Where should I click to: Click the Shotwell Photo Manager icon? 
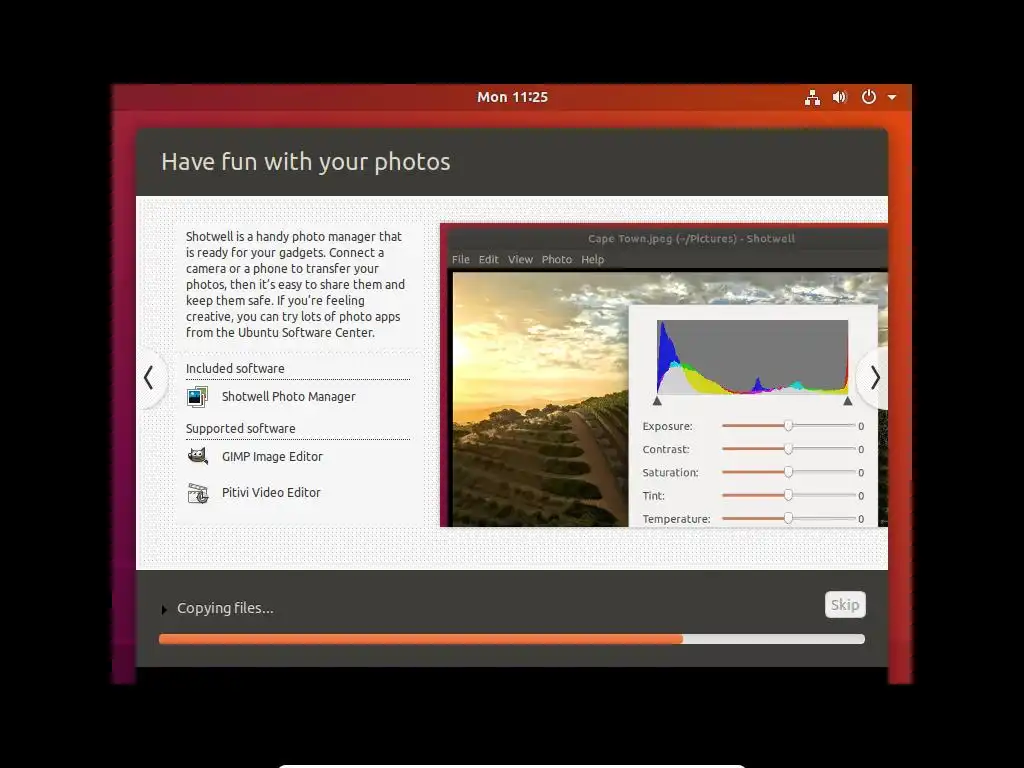(197, 396)
